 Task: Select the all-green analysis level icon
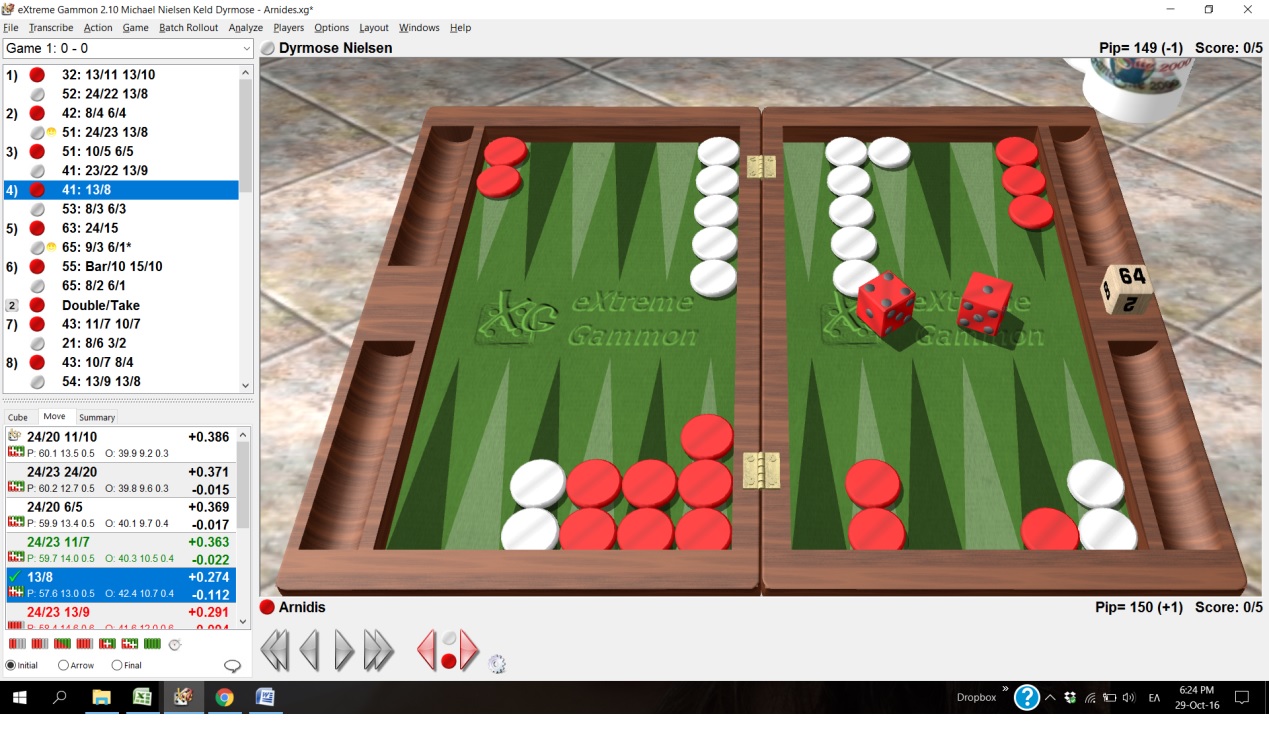click(152, 644)
